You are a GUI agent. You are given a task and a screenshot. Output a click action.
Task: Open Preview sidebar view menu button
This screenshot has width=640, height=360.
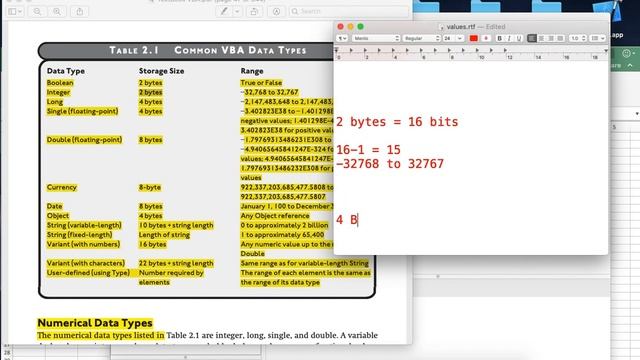[x=15, y=11]
